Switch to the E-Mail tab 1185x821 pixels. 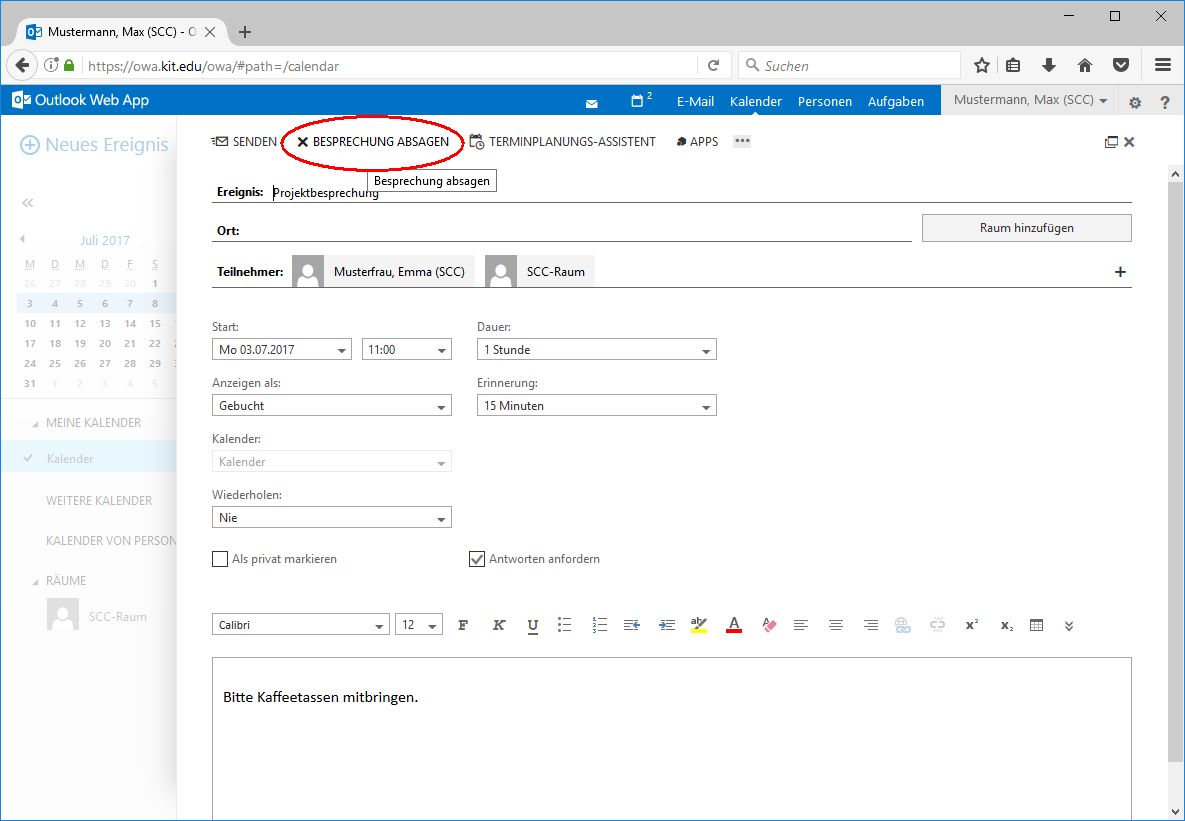click(x=695, y=101)
